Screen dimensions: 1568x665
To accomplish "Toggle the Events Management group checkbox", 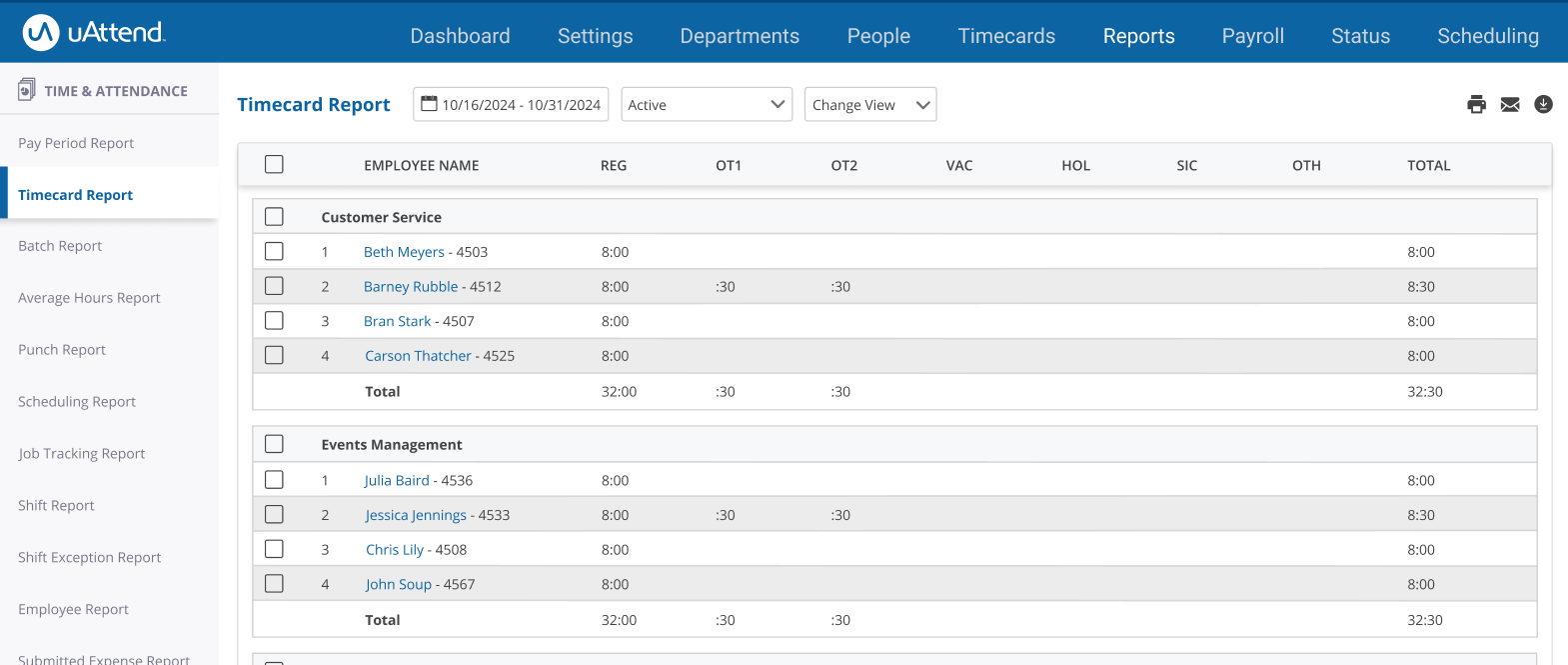I will pos(274,444).
